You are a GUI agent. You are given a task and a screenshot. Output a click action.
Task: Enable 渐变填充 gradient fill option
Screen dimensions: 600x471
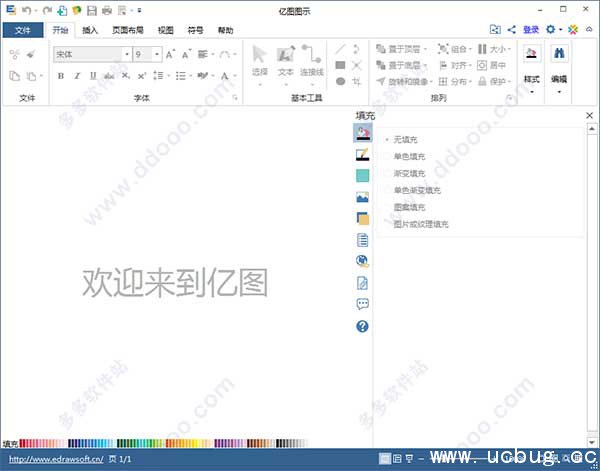388,173
